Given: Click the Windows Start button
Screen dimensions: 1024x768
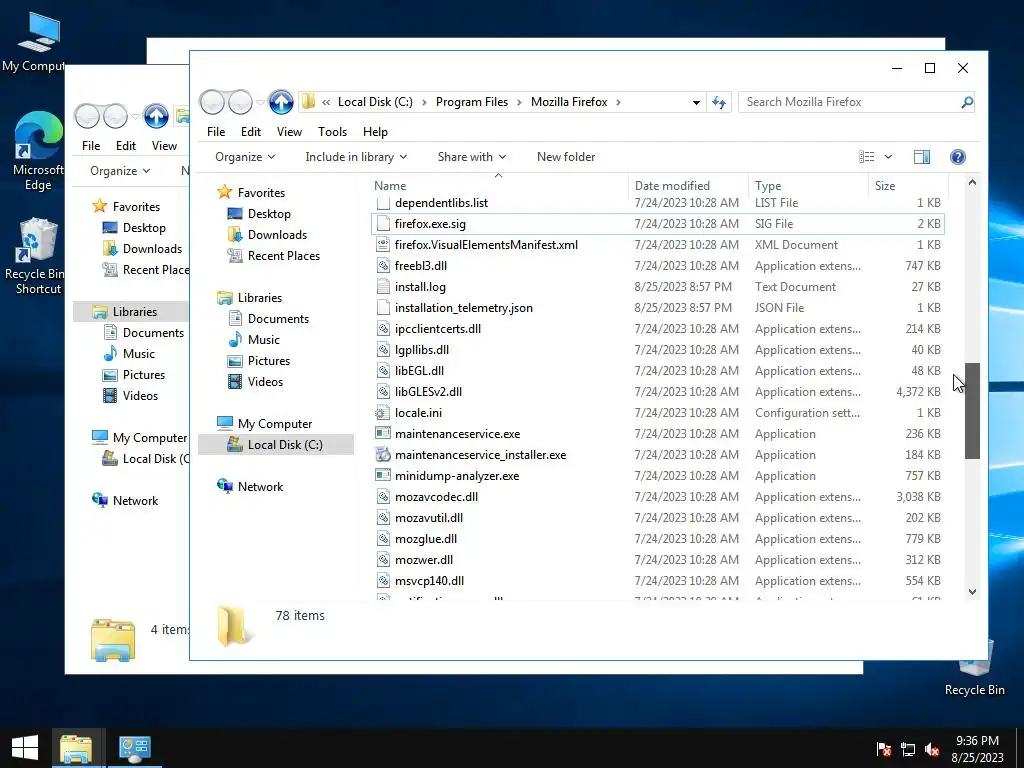Looking at the screenshot, I should point(25,748).
